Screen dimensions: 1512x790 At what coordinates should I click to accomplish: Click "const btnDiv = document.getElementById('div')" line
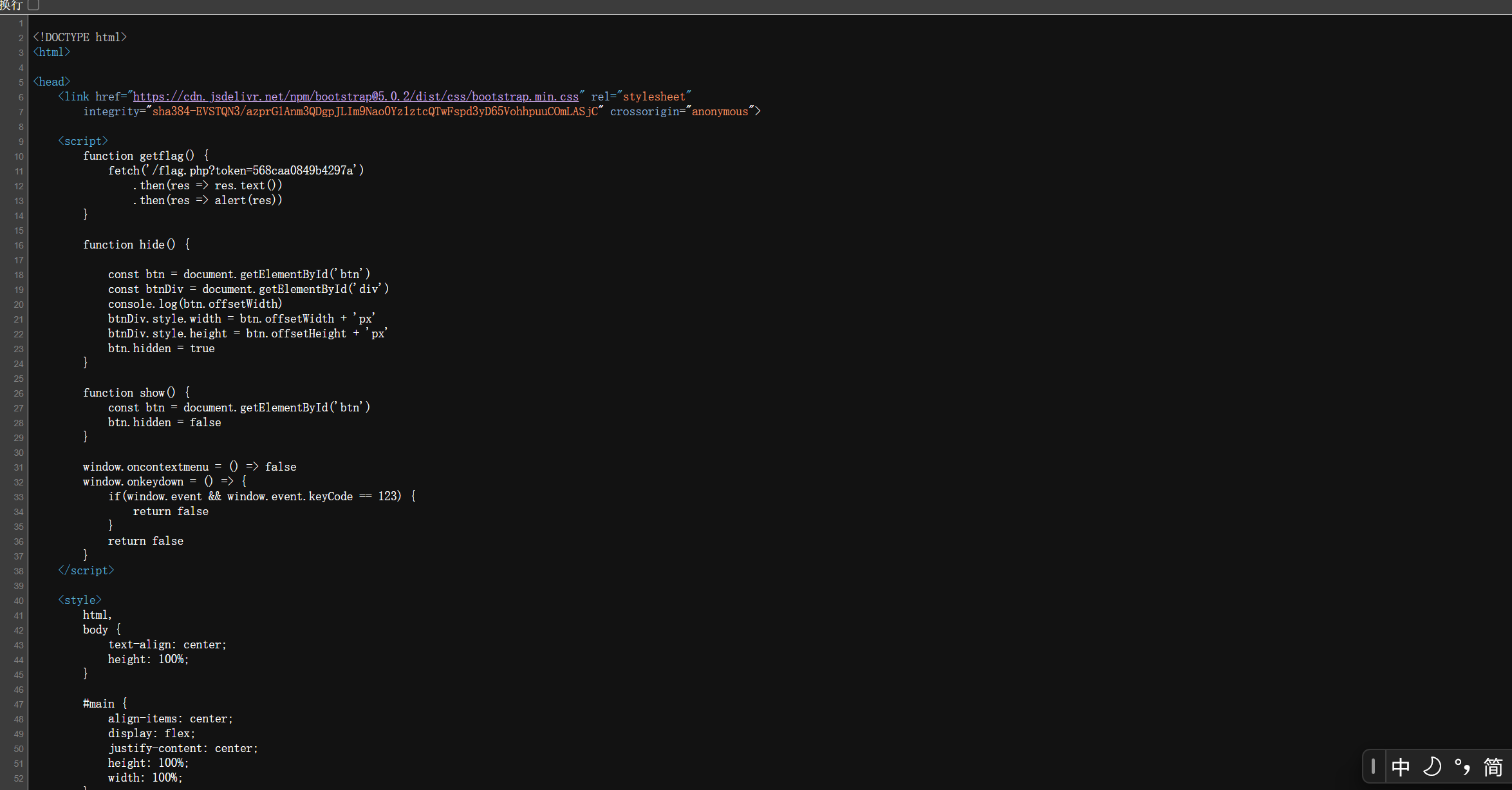[248, 289]
